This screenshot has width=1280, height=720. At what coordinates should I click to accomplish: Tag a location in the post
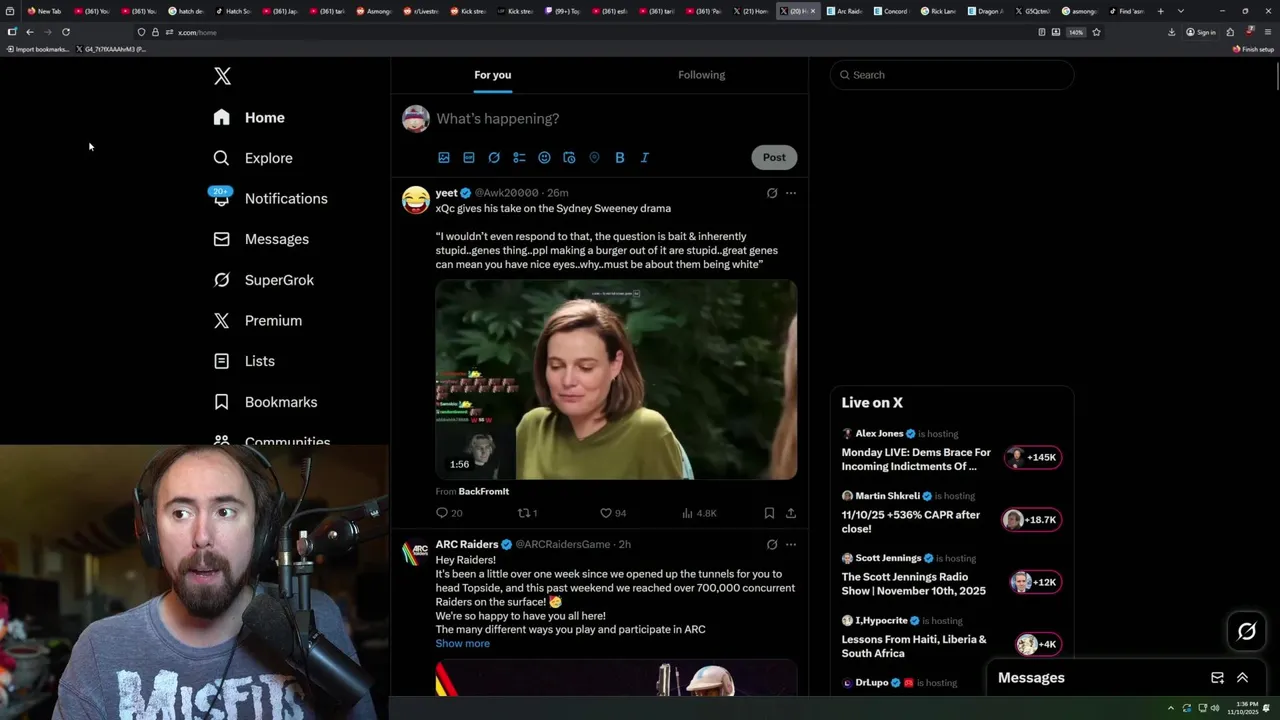pos(594,157)
